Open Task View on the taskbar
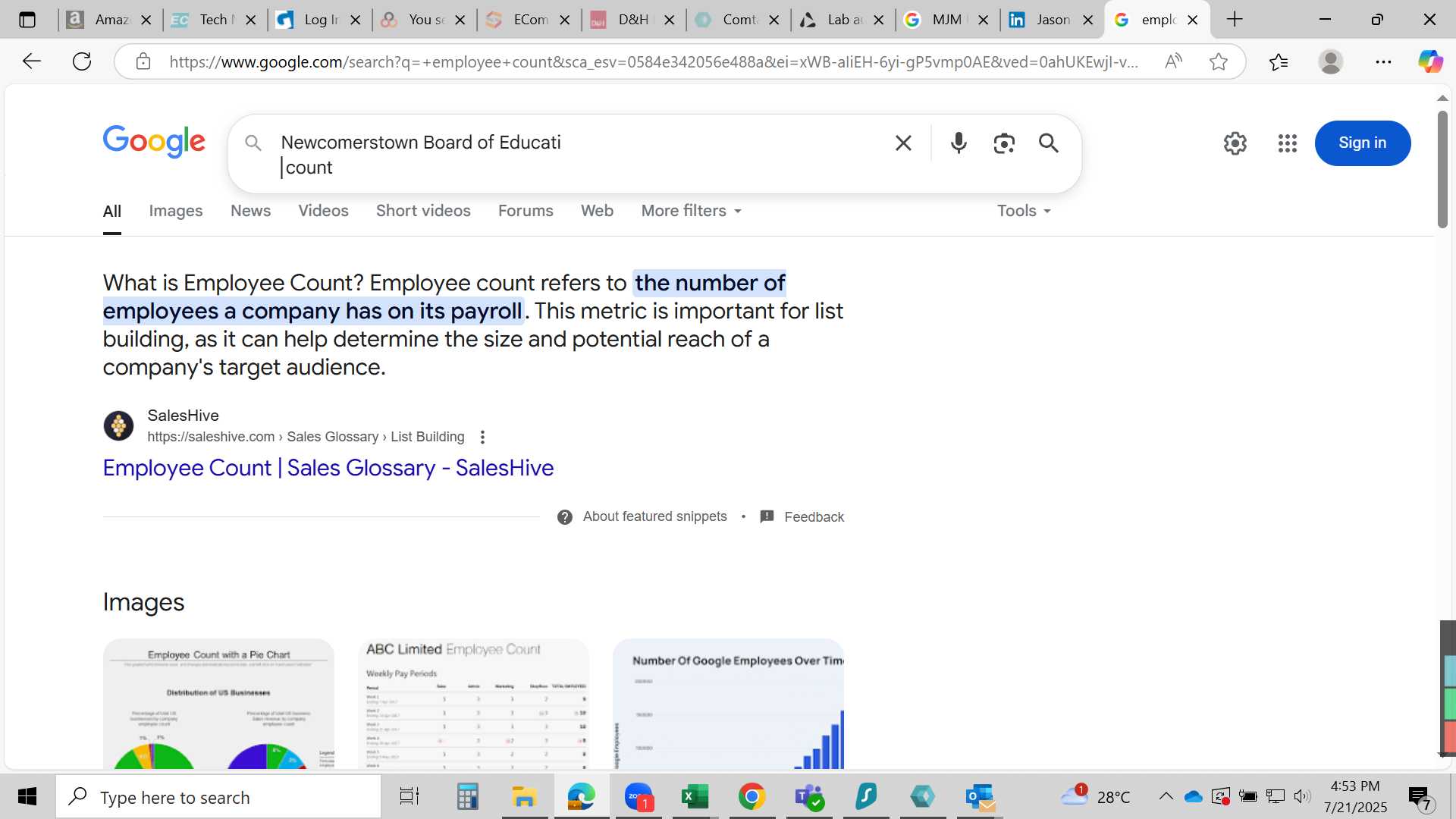The height and width of the screenshot is (819, 1456). 409,797
